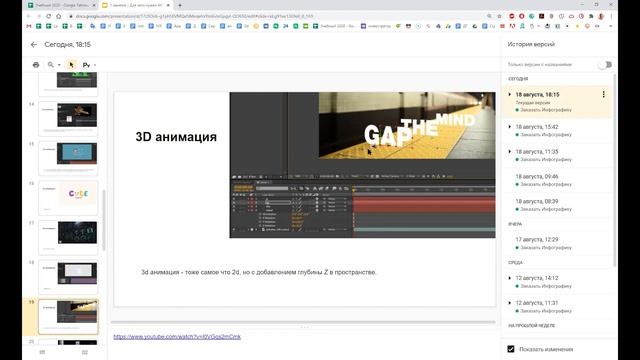
Task: Expand the 18 августа, 18:15 version
Action: 509,94
